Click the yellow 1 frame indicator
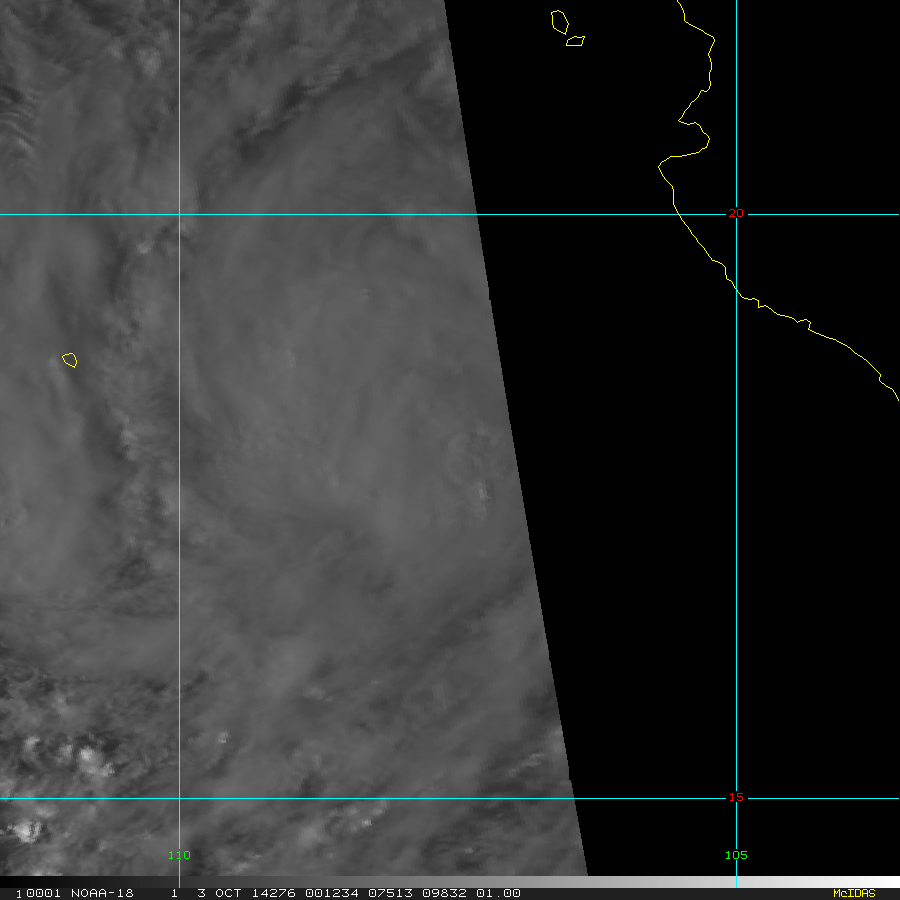 (18, 894)
